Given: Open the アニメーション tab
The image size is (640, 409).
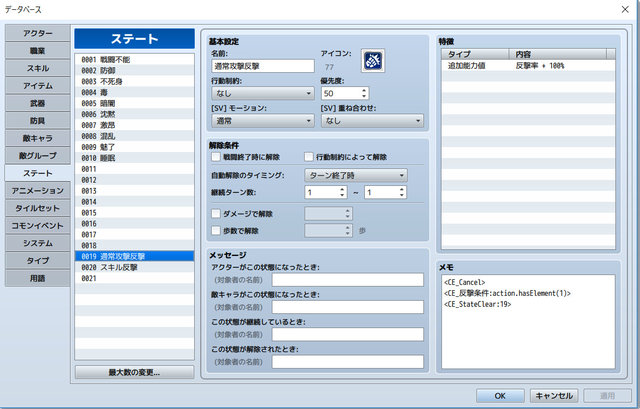Looking at the screenshot, I should 38,191.
